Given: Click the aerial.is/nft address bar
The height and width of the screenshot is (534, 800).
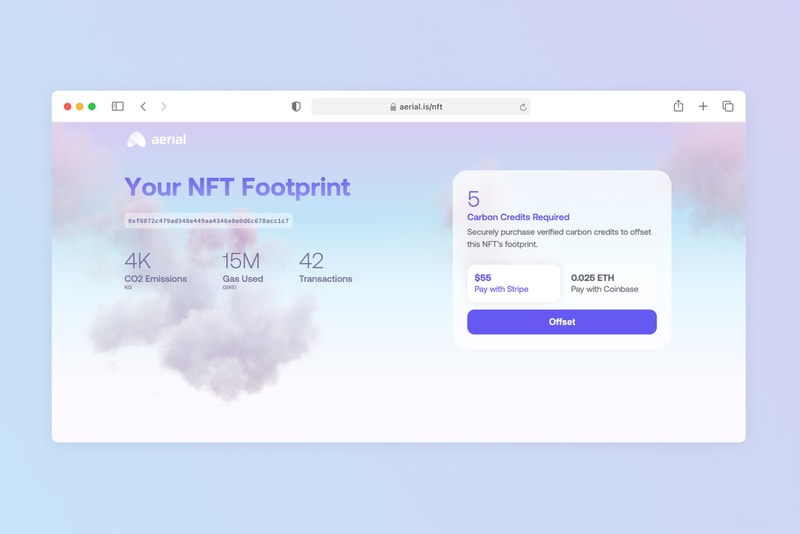Looking at the screenshot, I should pos(421,107).
